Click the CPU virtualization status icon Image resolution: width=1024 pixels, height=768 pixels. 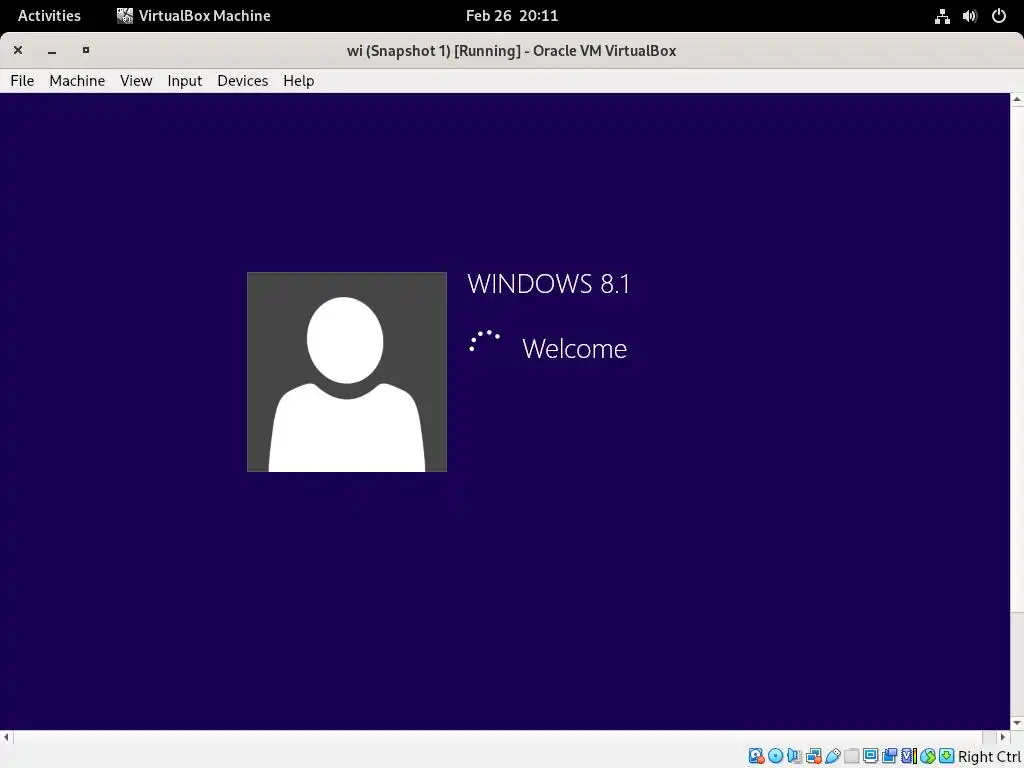909,756
